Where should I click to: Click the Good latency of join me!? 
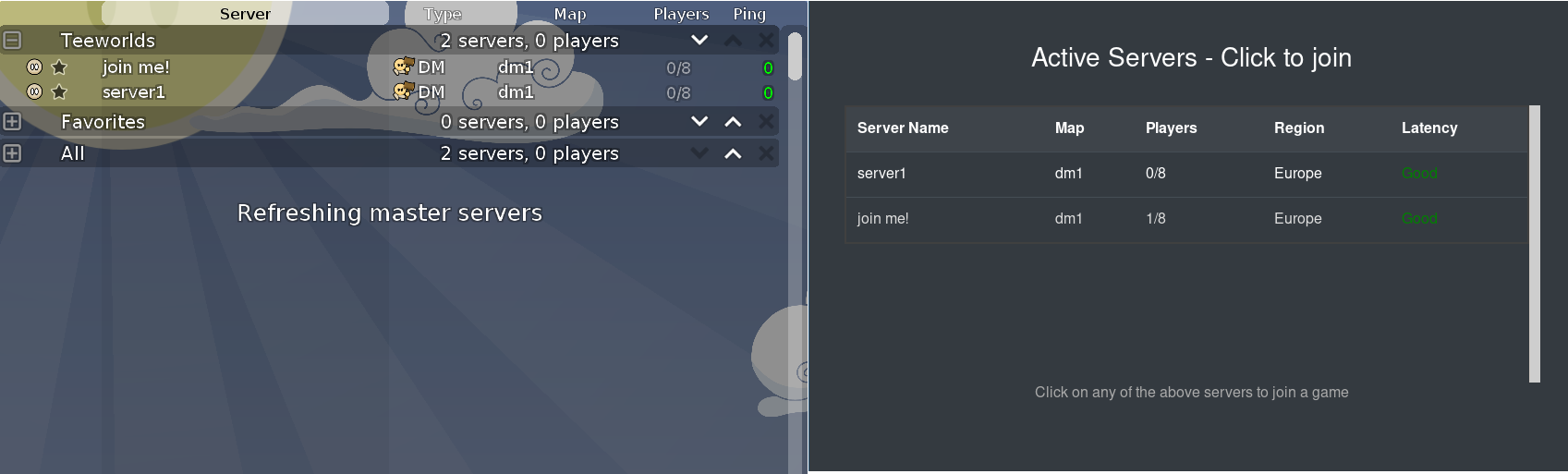point(1419,219)
